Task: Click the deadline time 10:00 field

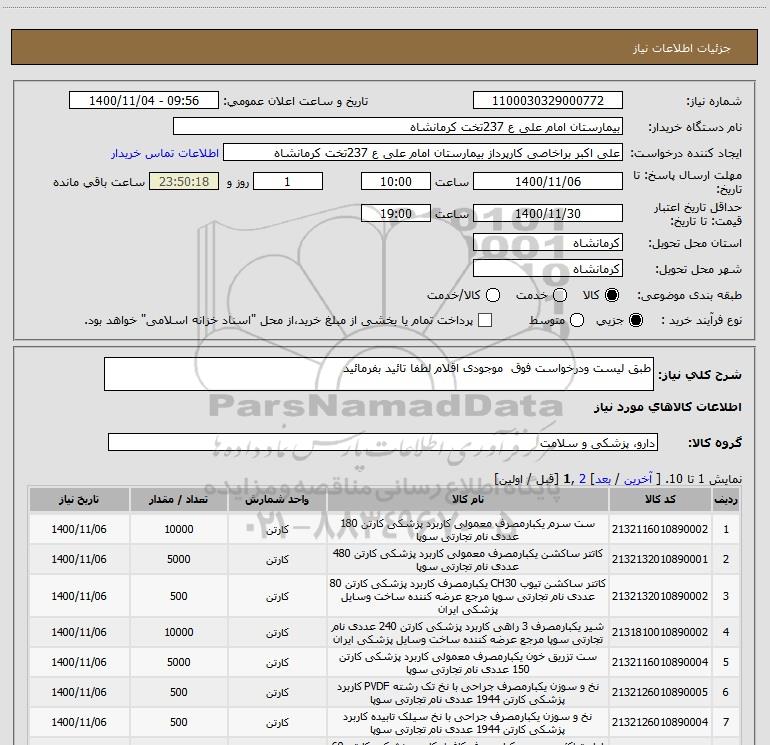Action: click(x=396, y=181)
